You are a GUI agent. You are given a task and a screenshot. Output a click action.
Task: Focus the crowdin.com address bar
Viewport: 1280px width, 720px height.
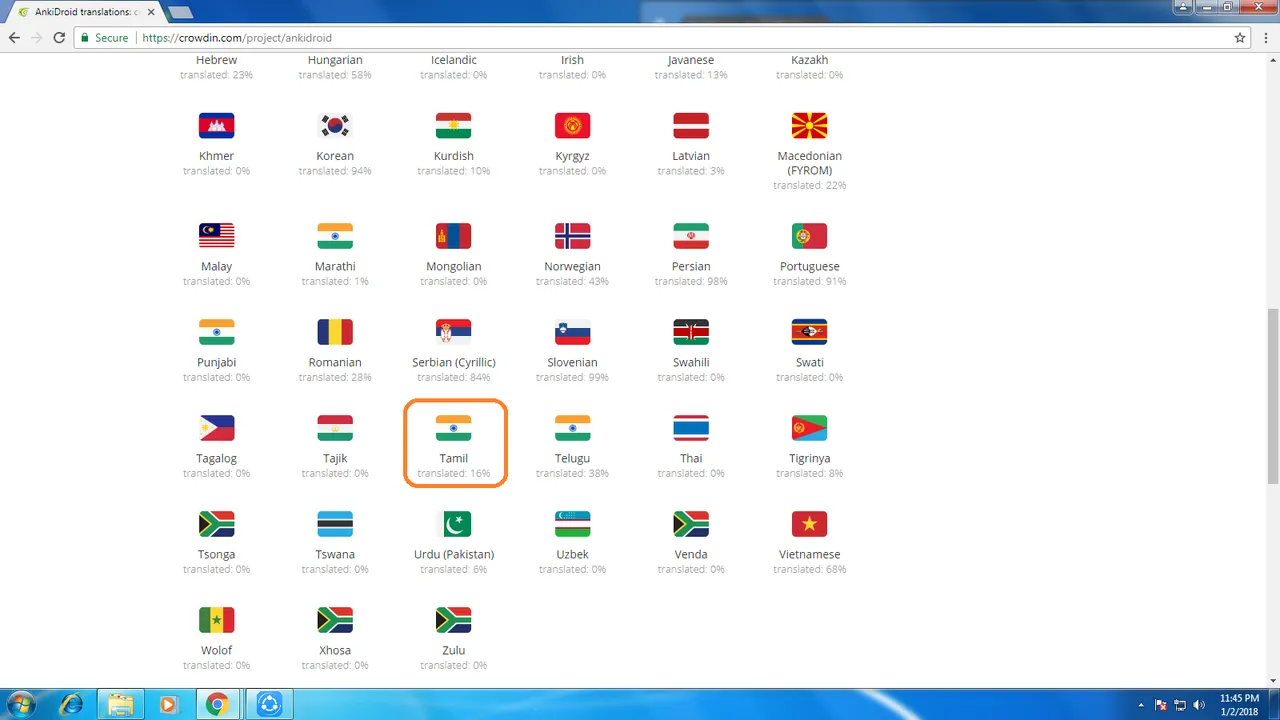664,38
